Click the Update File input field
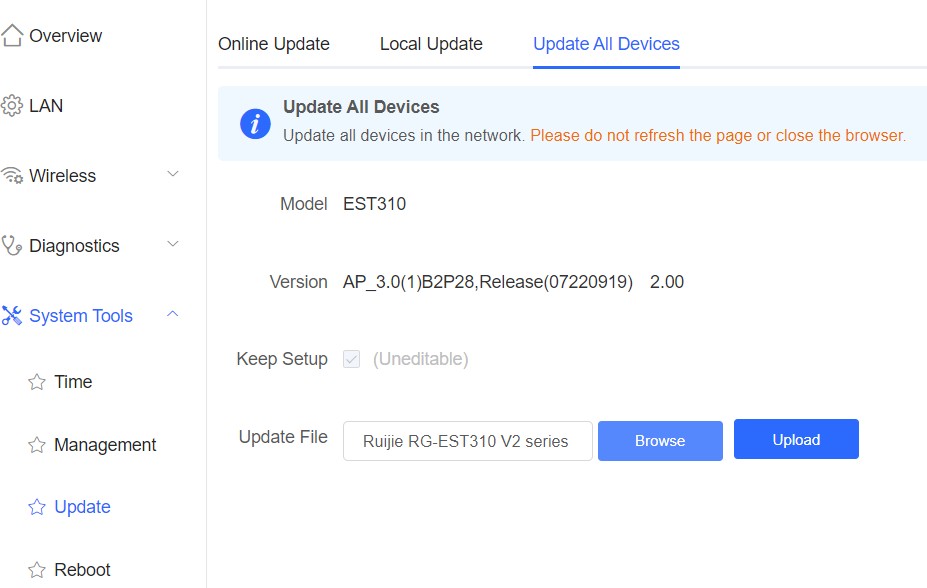This screenshot has height=588, width=927. click(x=468, y=441)
